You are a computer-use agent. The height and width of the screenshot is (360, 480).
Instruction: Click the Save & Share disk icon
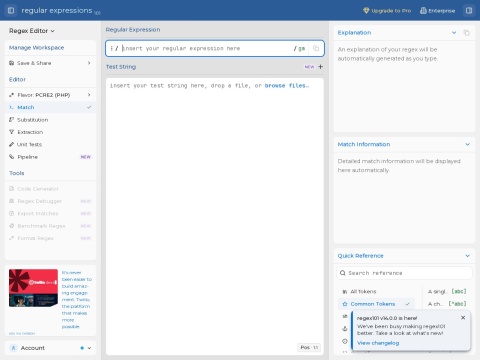(x=11, y=63)
